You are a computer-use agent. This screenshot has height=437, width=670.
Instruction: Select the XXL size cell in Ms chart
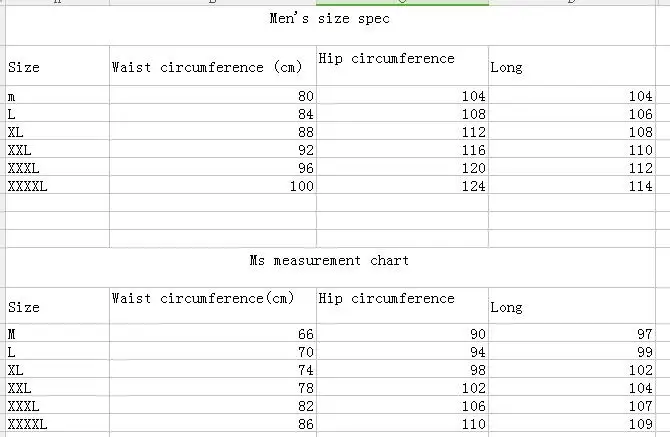click(57, 387)
